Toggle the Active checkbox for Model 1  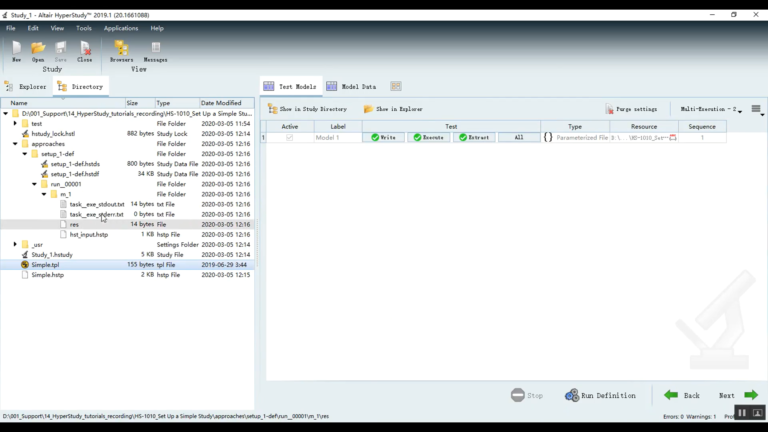[289, 138]
